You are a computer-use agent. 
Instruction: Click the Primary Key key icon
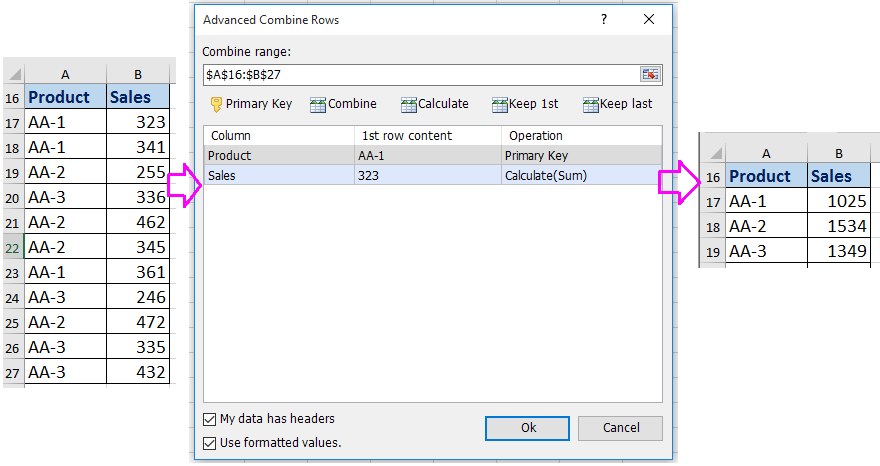[x=216, y=104]
